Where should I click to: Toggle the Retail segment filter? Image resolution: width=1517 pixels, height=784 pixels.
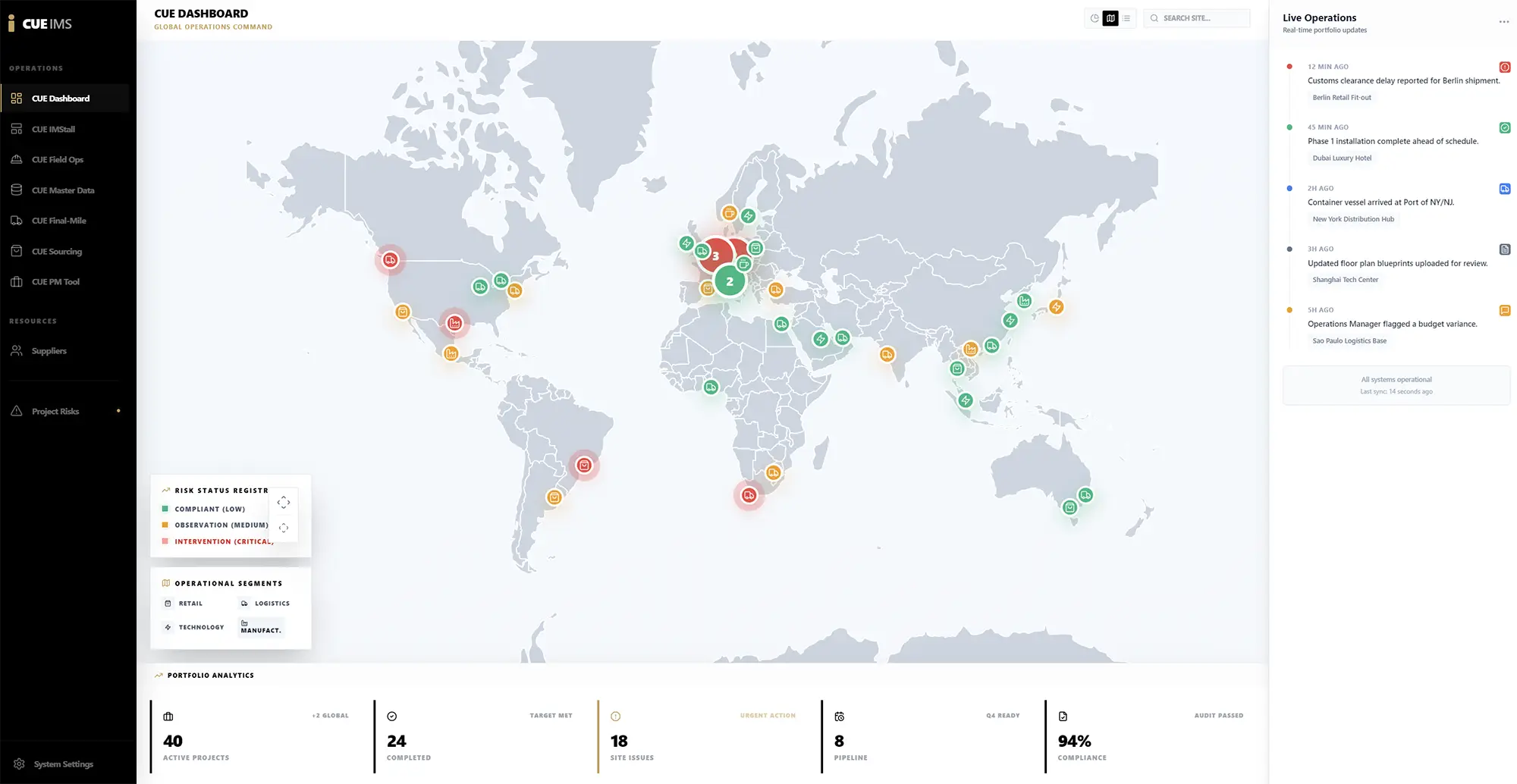pos(184,604)
